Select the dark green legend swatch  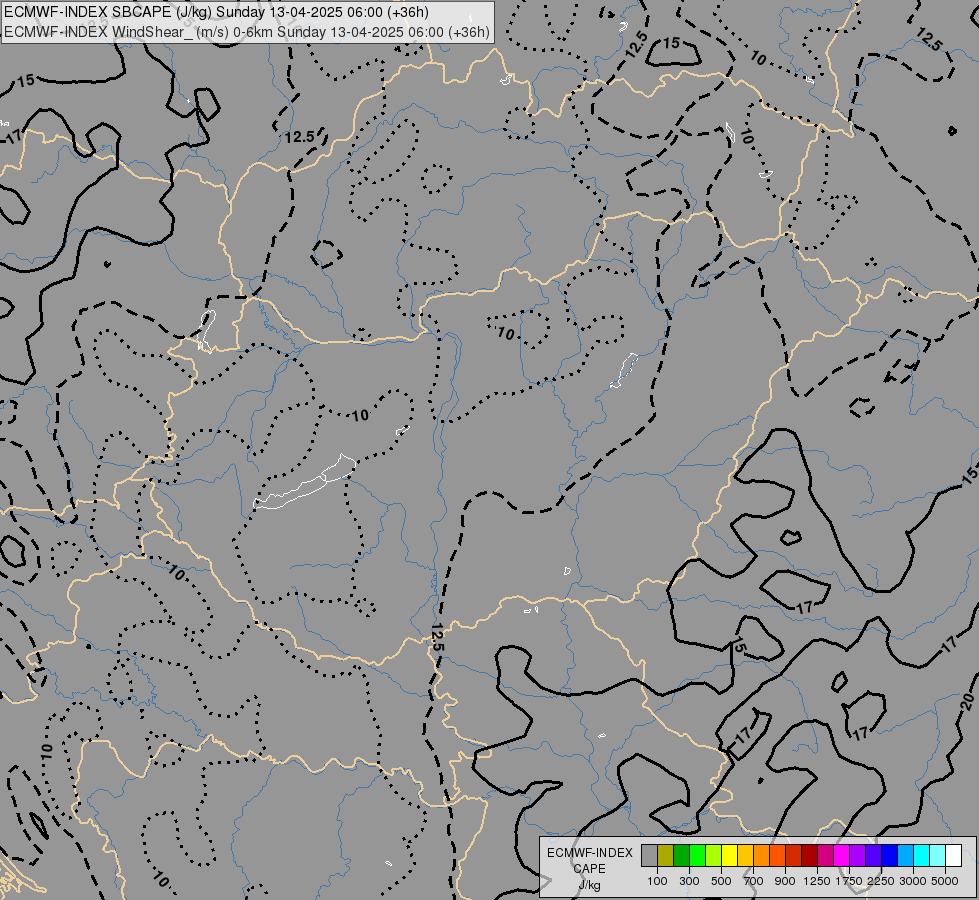pos(681,856)
